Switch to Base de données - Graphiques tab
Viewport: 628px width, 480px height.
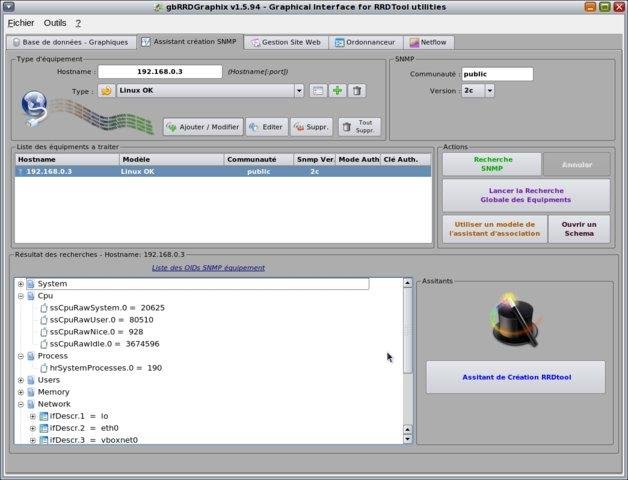coord(71,42)
